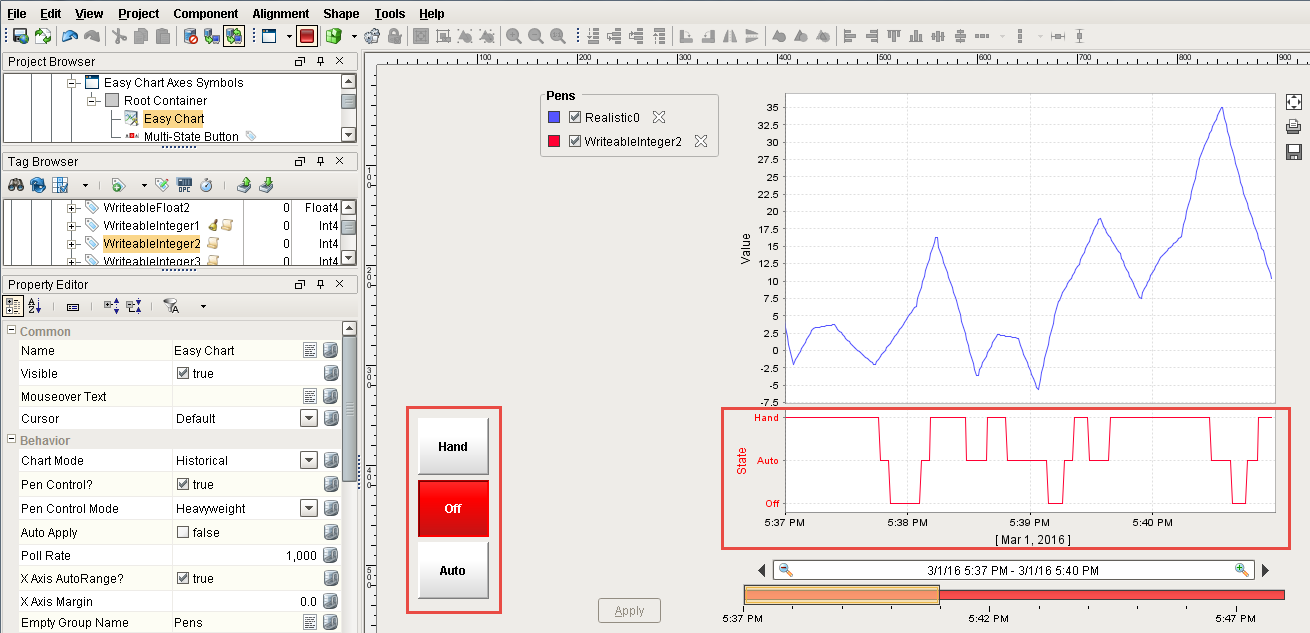Click the zoom out magnifier in toolbar

535,36
